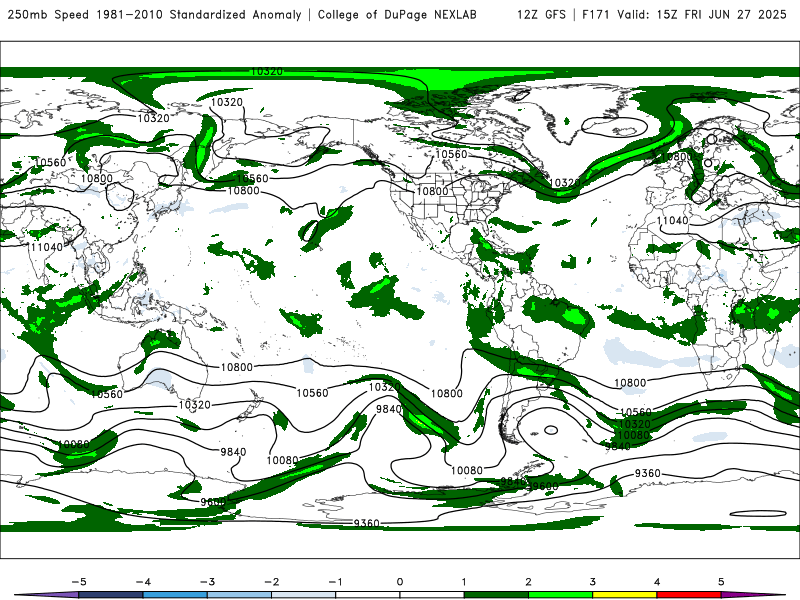Select the pale blue swatch between -2 and -1
This screenshot has height=600, width=800.
click(304, 595)
